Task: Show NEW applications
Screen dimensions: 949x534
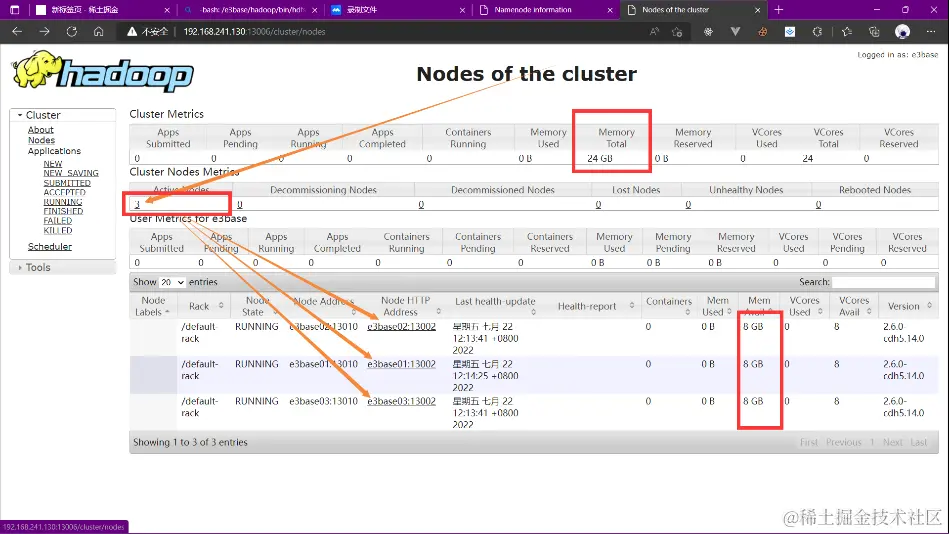Action: pyautogui.click(x=53, y=163)
